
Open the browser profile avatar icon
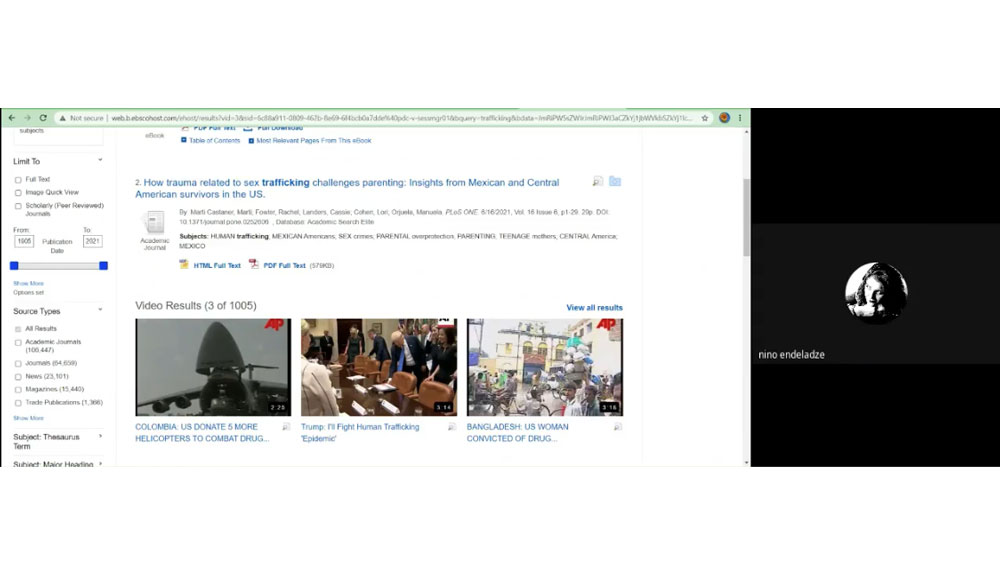[x=725, y=117]
